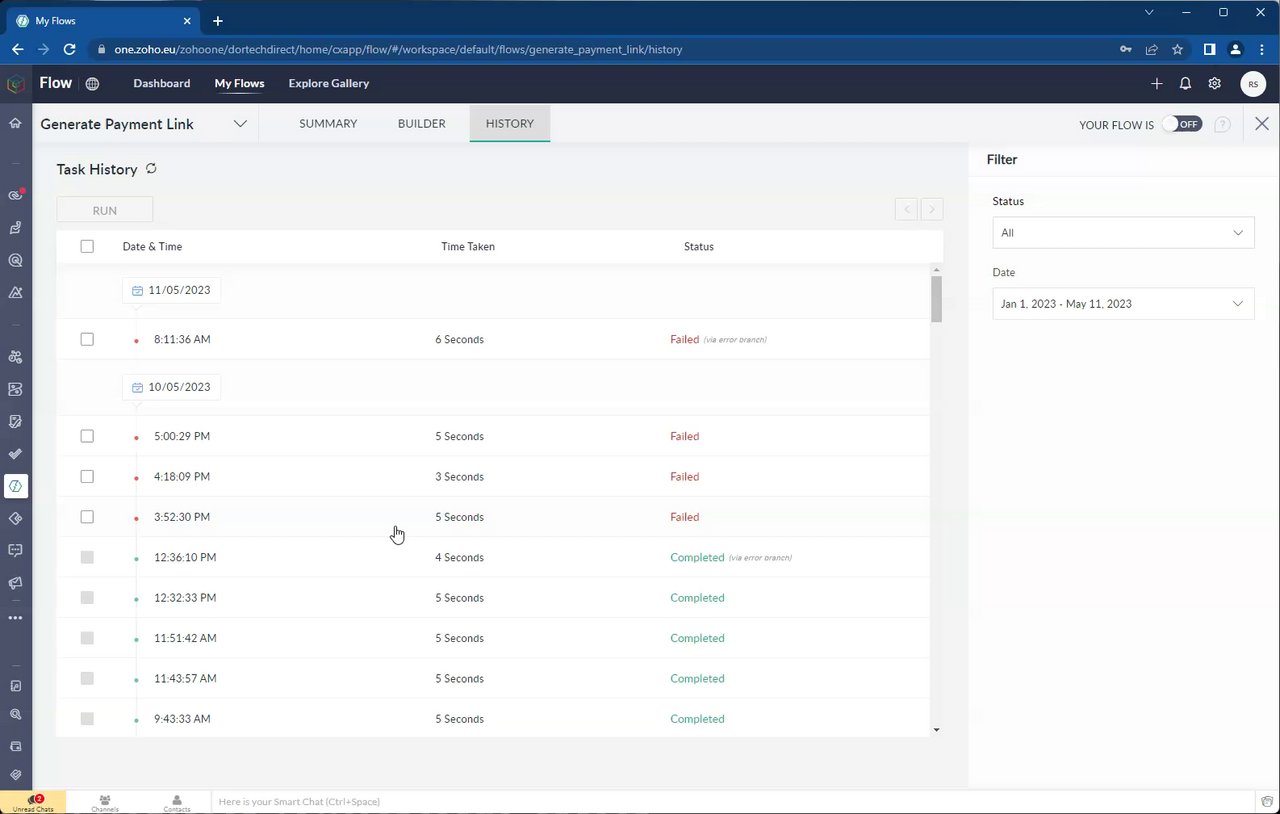Check the select-all checkbox in table header
The height and width of the screenshot is (814, 1280).
(x=87, y=246)
